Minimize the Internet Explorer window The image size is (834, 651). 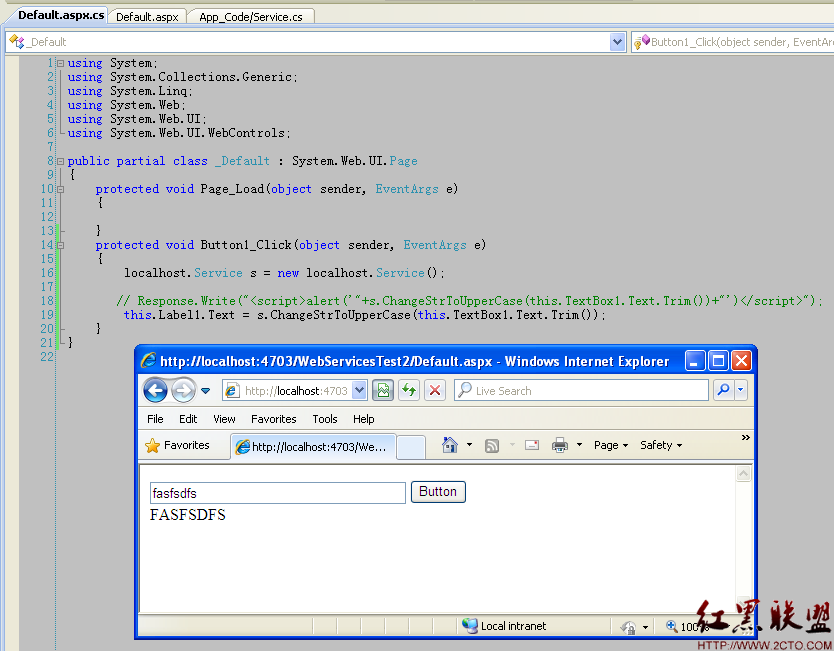coord(695,361)
